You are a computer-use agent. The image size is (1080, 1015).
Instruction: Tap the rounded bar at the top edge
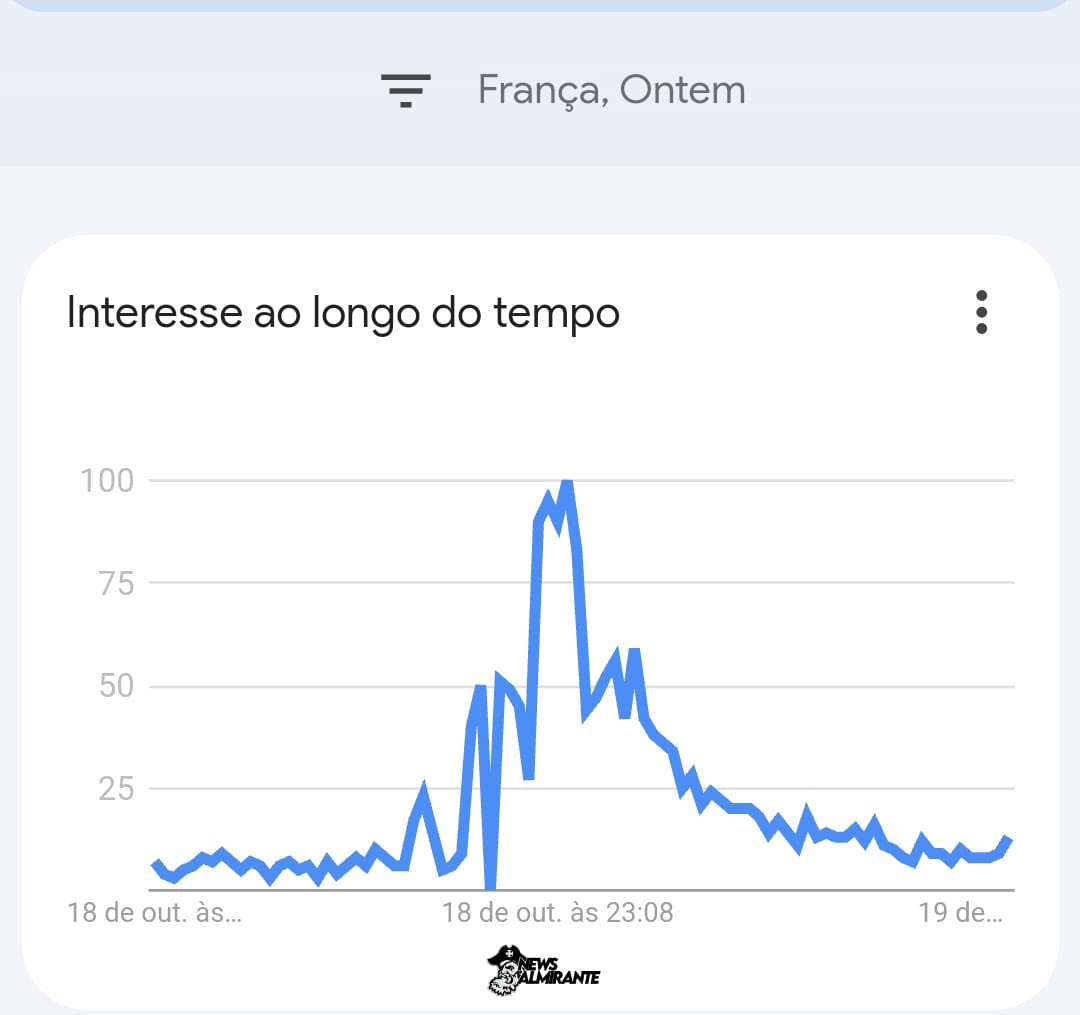[540, 5]
